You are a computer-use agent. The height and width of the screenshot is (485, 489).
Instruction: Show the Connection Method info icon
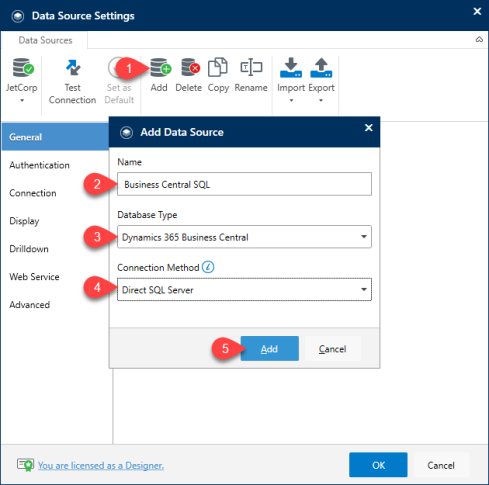pyautogui.click(x=208, y=267)
